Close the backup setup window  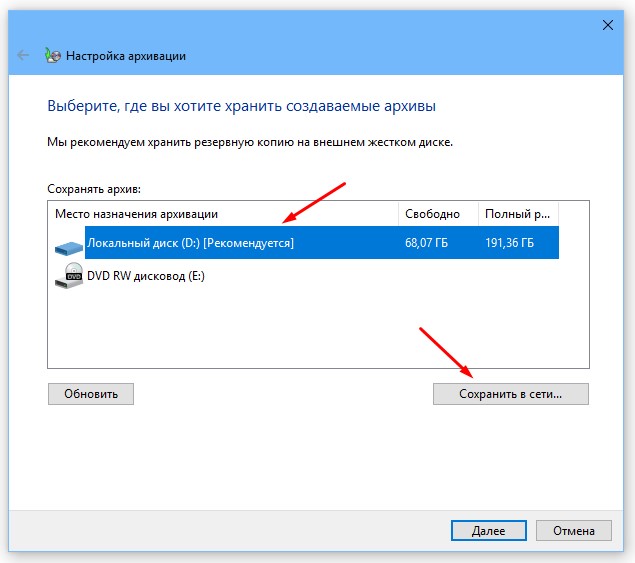[x=607, y=22]
